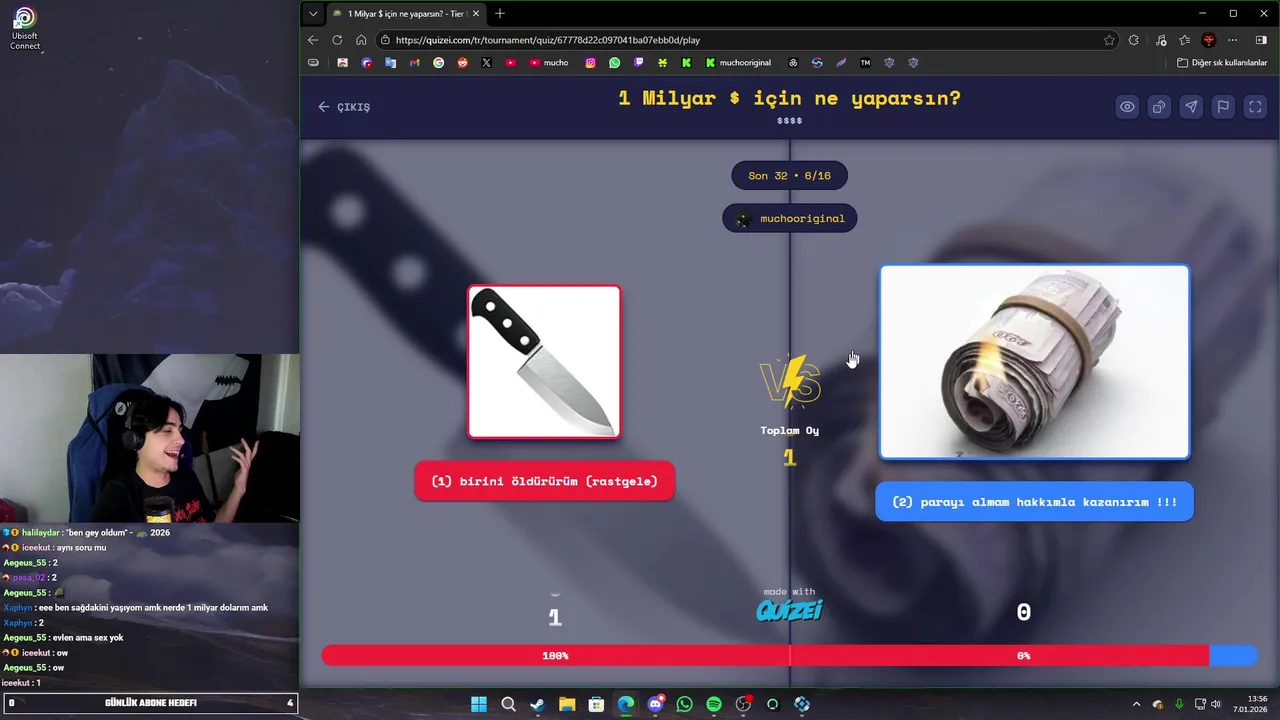Select the knife image card

(x=544, y=362)
